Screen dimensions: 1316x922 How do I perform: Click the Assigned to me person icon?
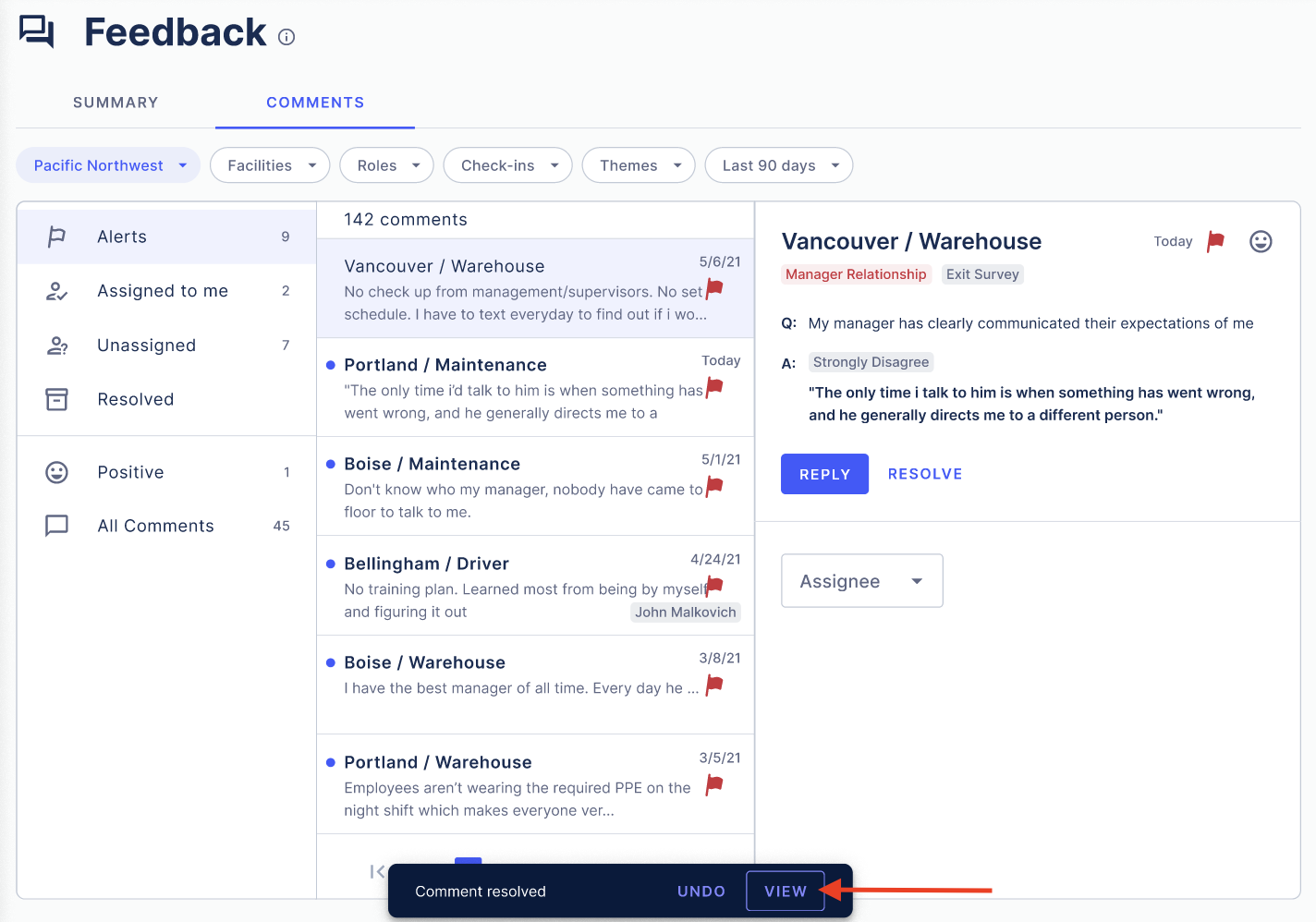click(x=56, y=291)
